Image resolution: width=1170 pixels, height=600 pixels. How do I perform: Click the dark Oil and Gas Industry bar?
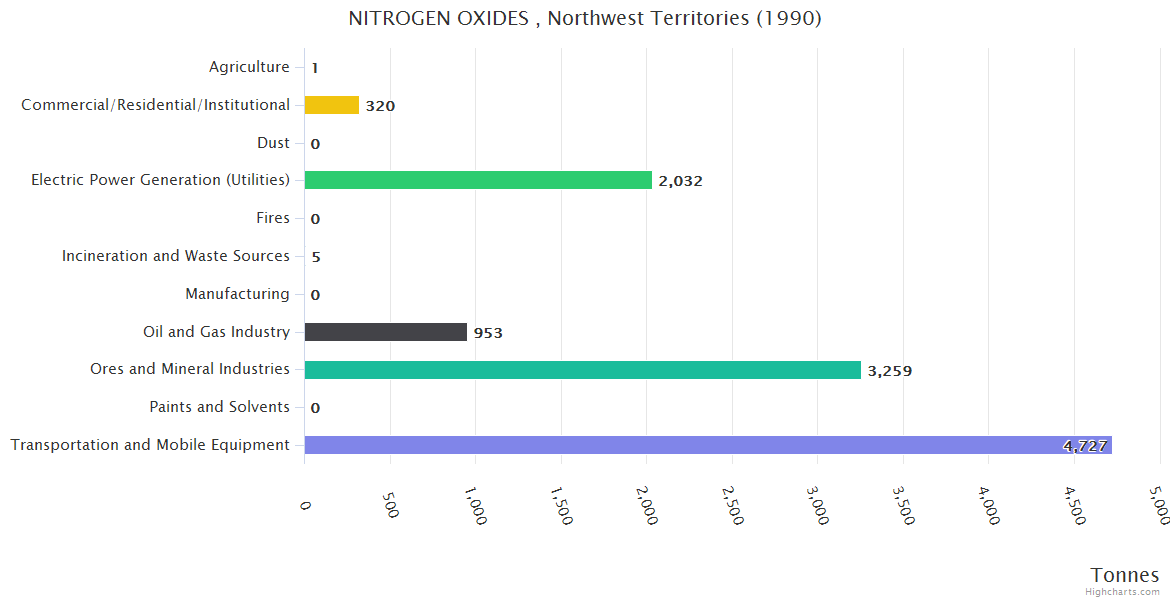pos(385,332)
